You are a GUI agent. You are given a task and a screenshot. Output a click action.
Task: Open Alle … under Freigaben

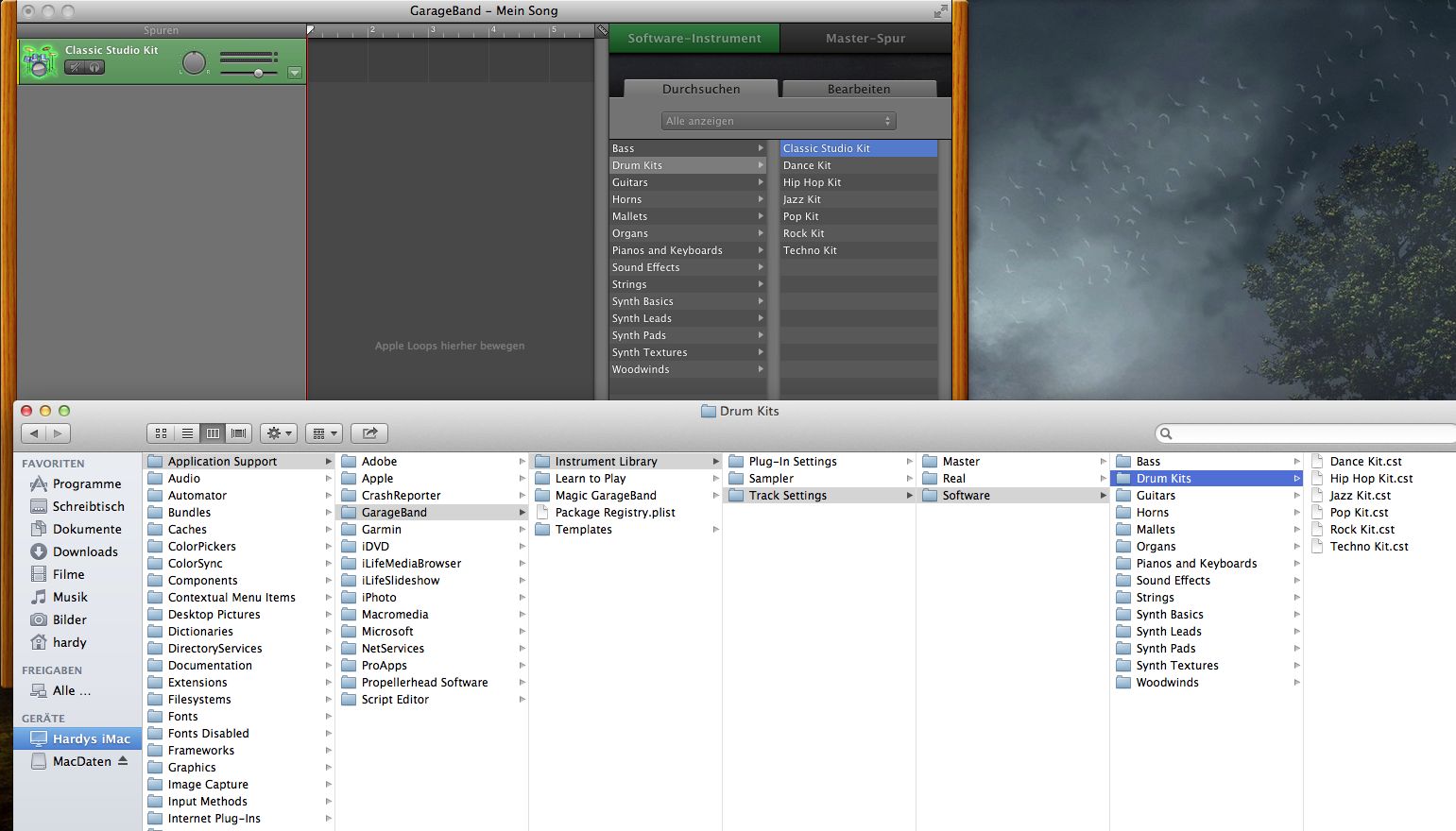click(x=77, y=690)
